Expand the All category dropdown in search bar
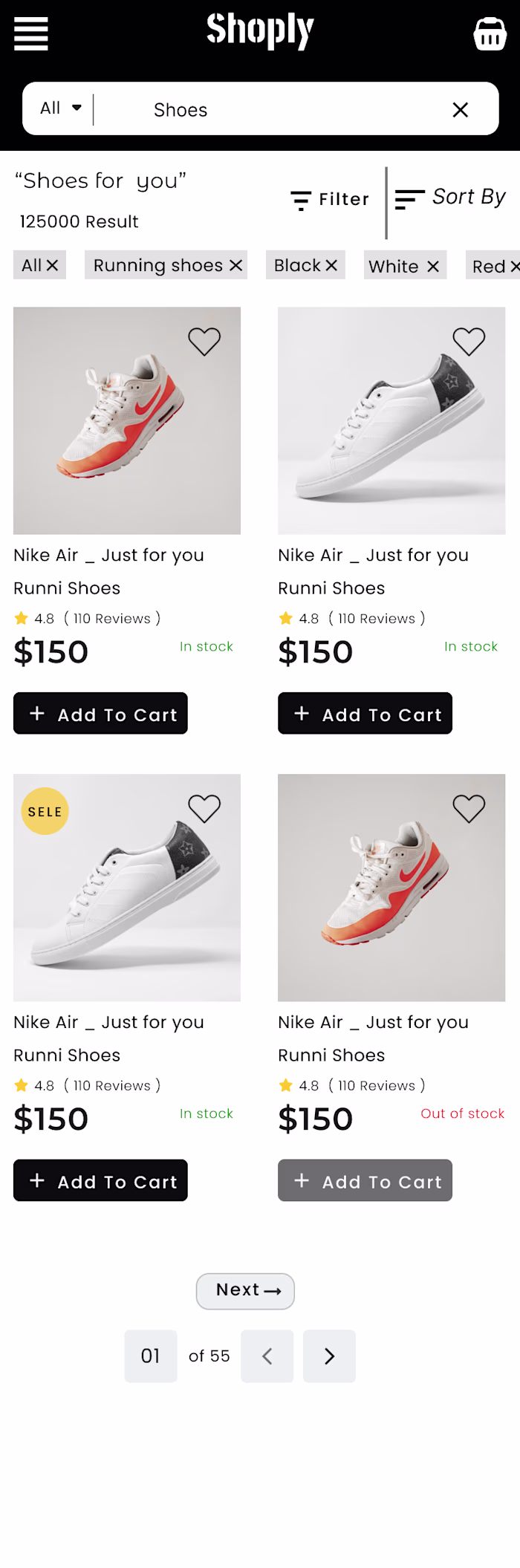 59,108
